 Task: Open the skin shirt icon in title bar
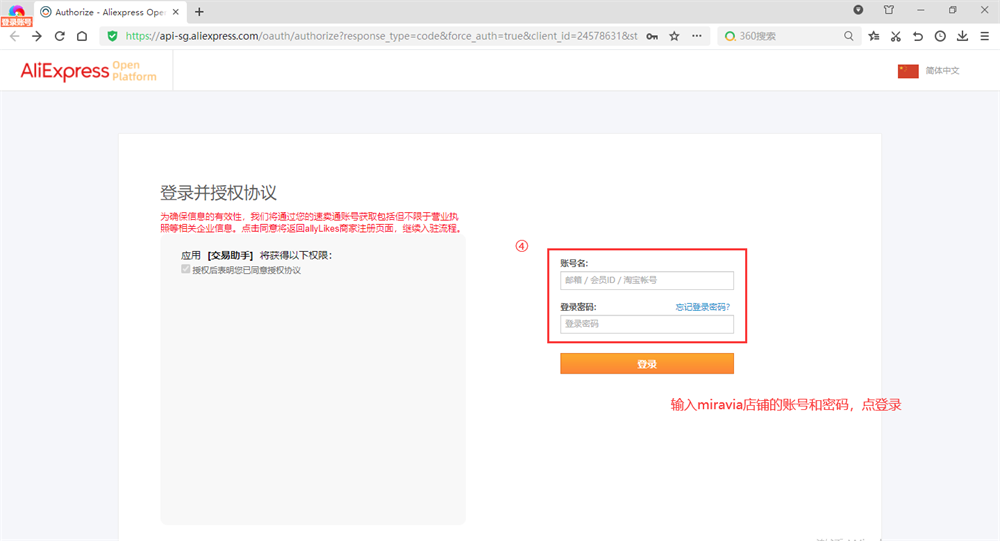889,10
